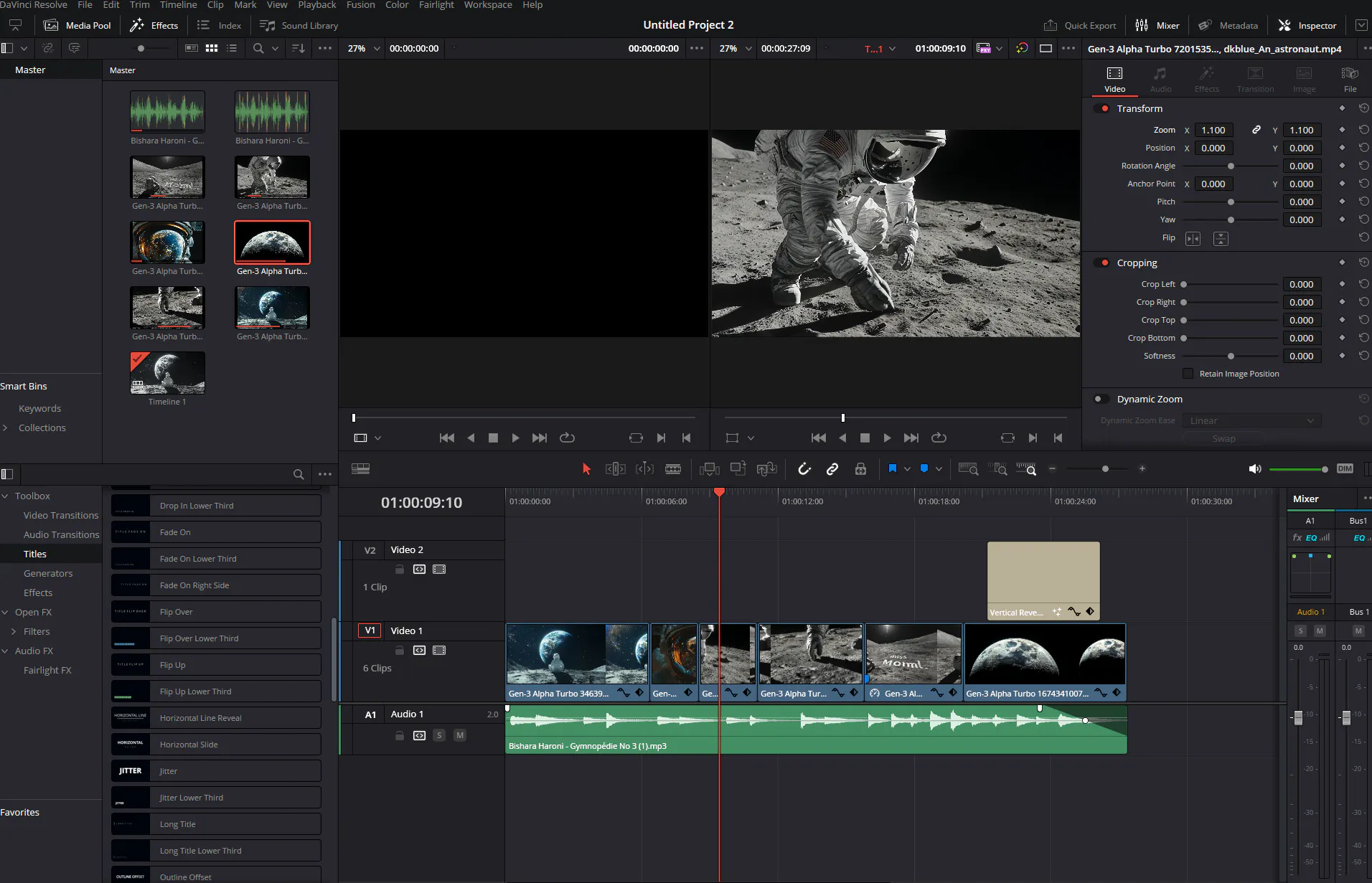Select the razor blade edit tool

(x=672, y=469)
